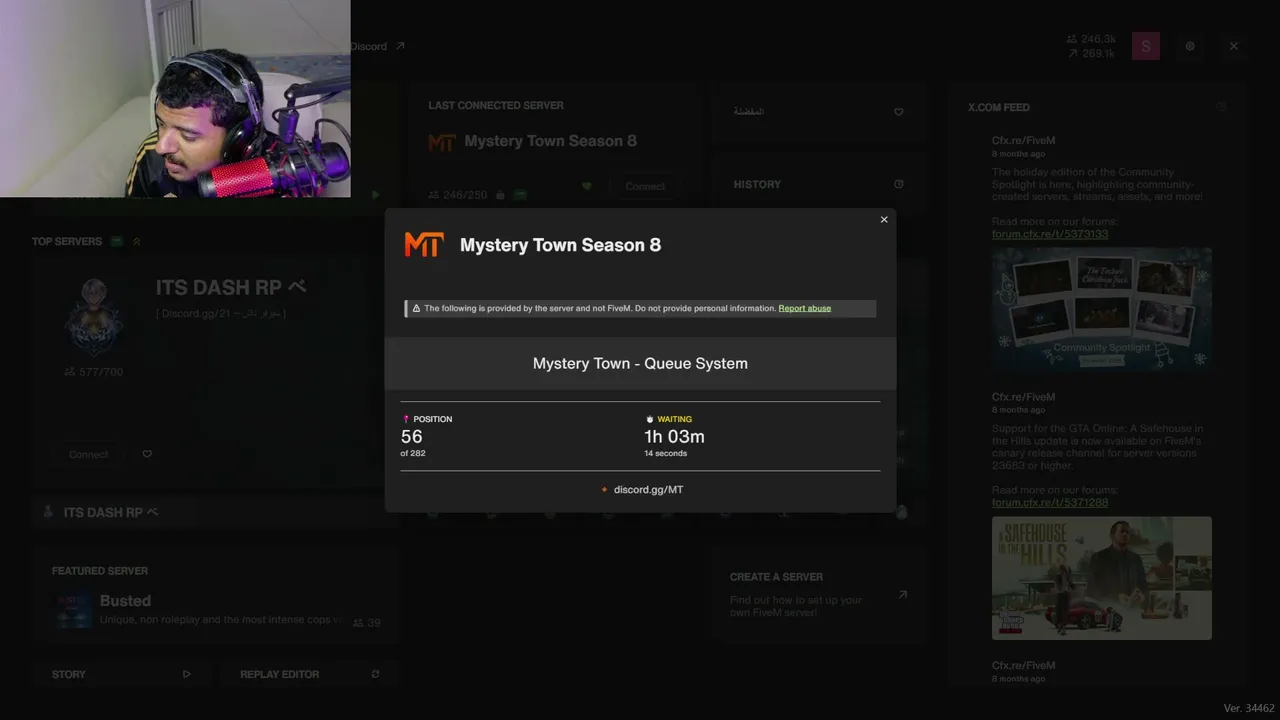1280x720 pixels.
Task: Open the ITS DASH RP top server title
Action: [x=230, y=287]
